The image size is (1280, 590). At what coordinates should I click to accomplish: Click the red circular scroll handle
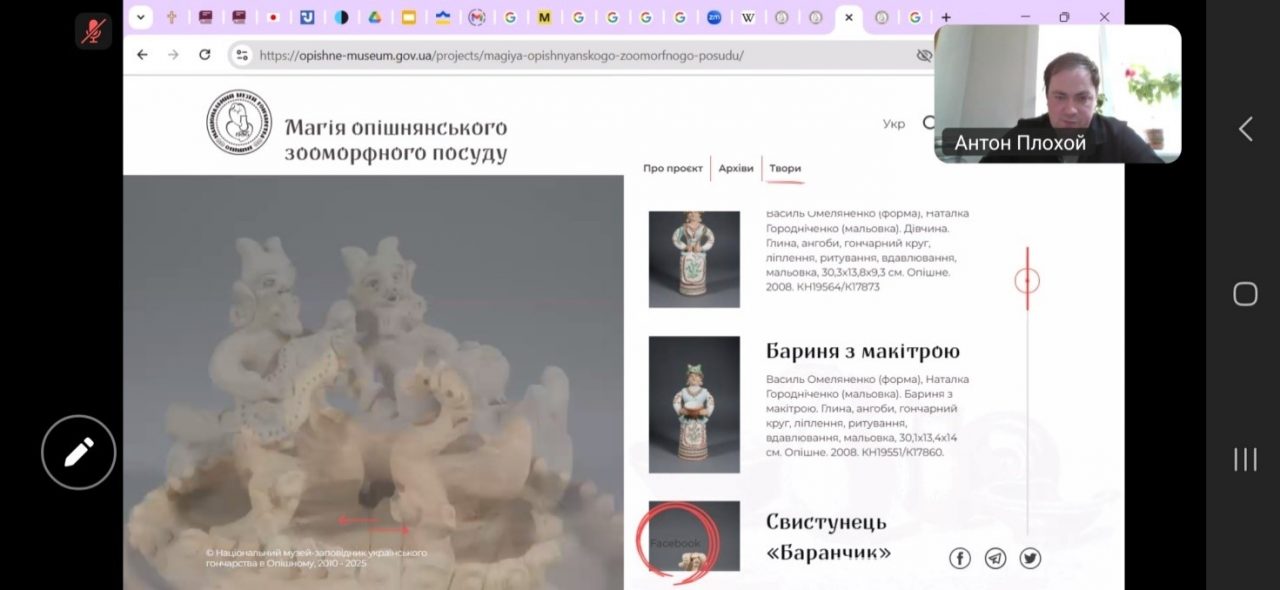coord(1027,281)
